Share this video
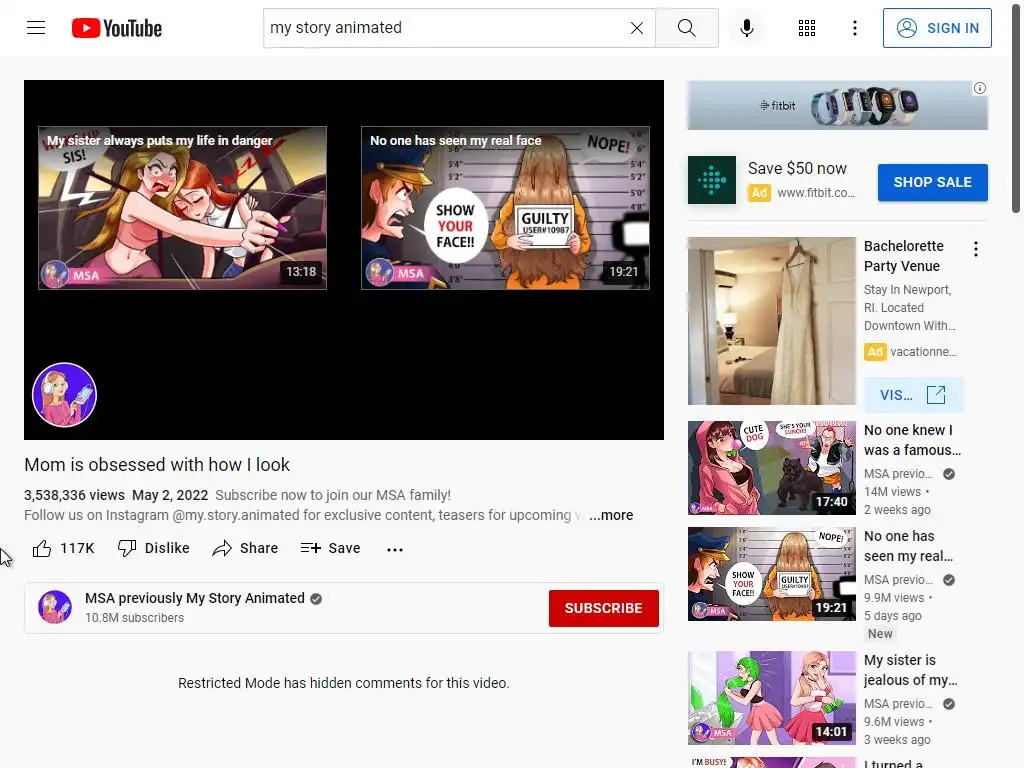Screen dimensions: 1024x768 point(245,548)
